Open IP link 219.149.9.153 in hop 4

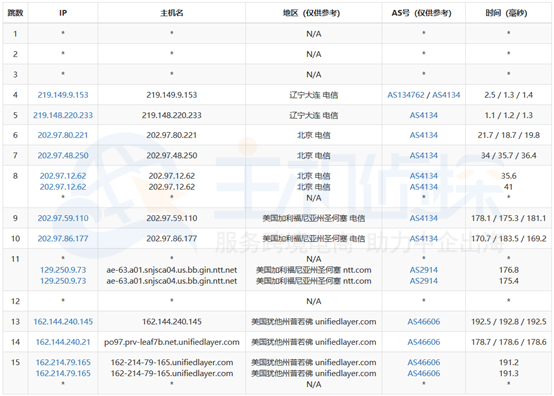click(x=63, y=95)
